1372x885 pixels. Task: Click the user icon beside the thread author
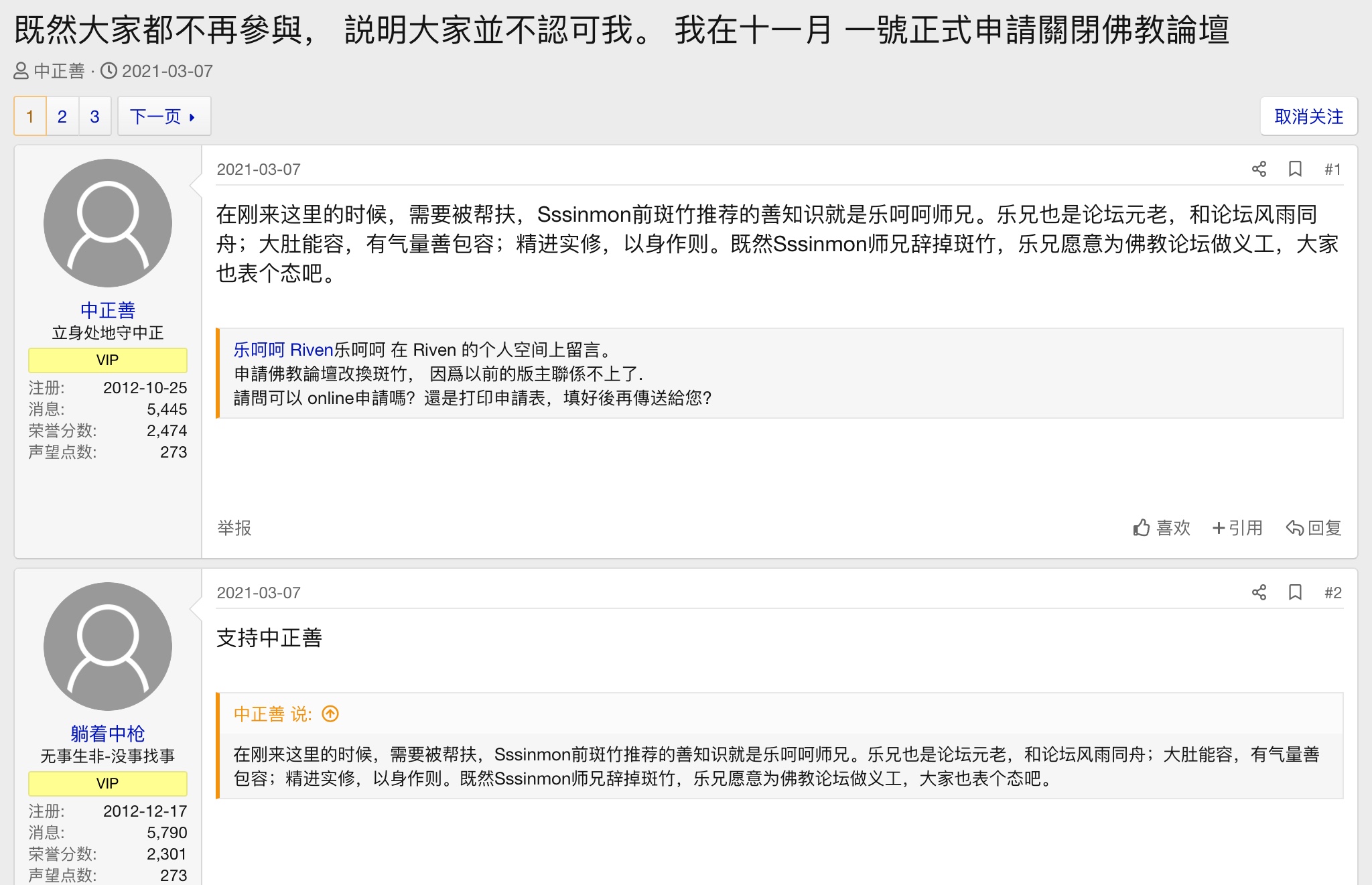pyautogui.click(x=21, y=71)
